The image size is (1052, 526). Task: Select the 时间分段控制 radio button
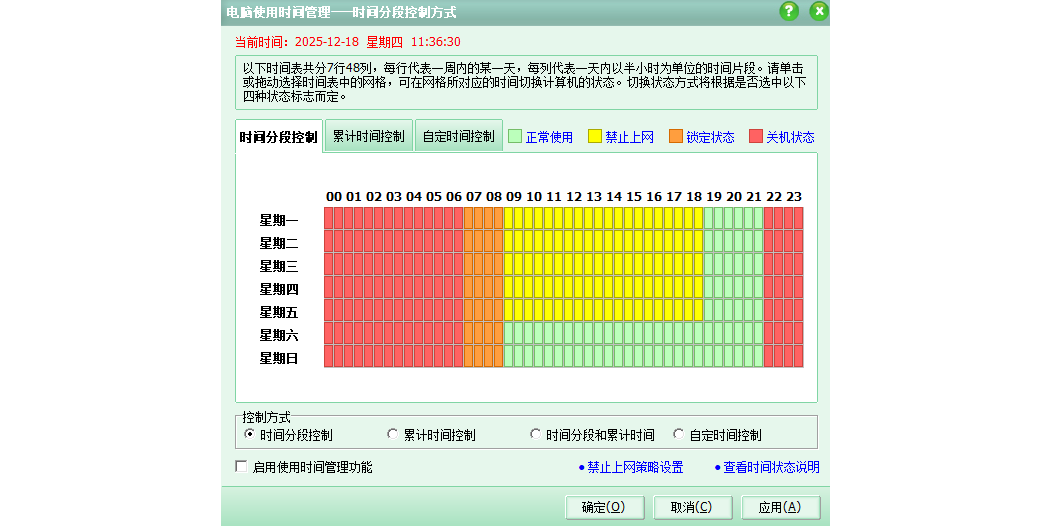click(250, 435)
